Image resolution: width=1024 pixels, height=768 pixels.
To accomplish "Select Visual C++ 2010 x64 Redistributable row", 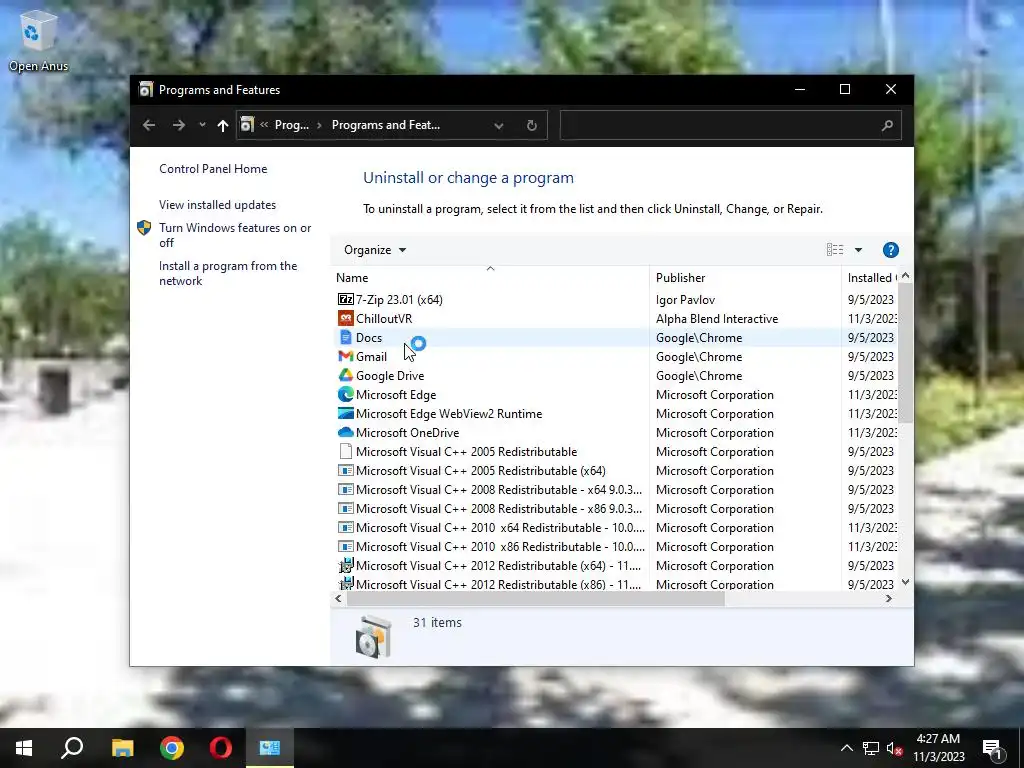I will (616, 527).
